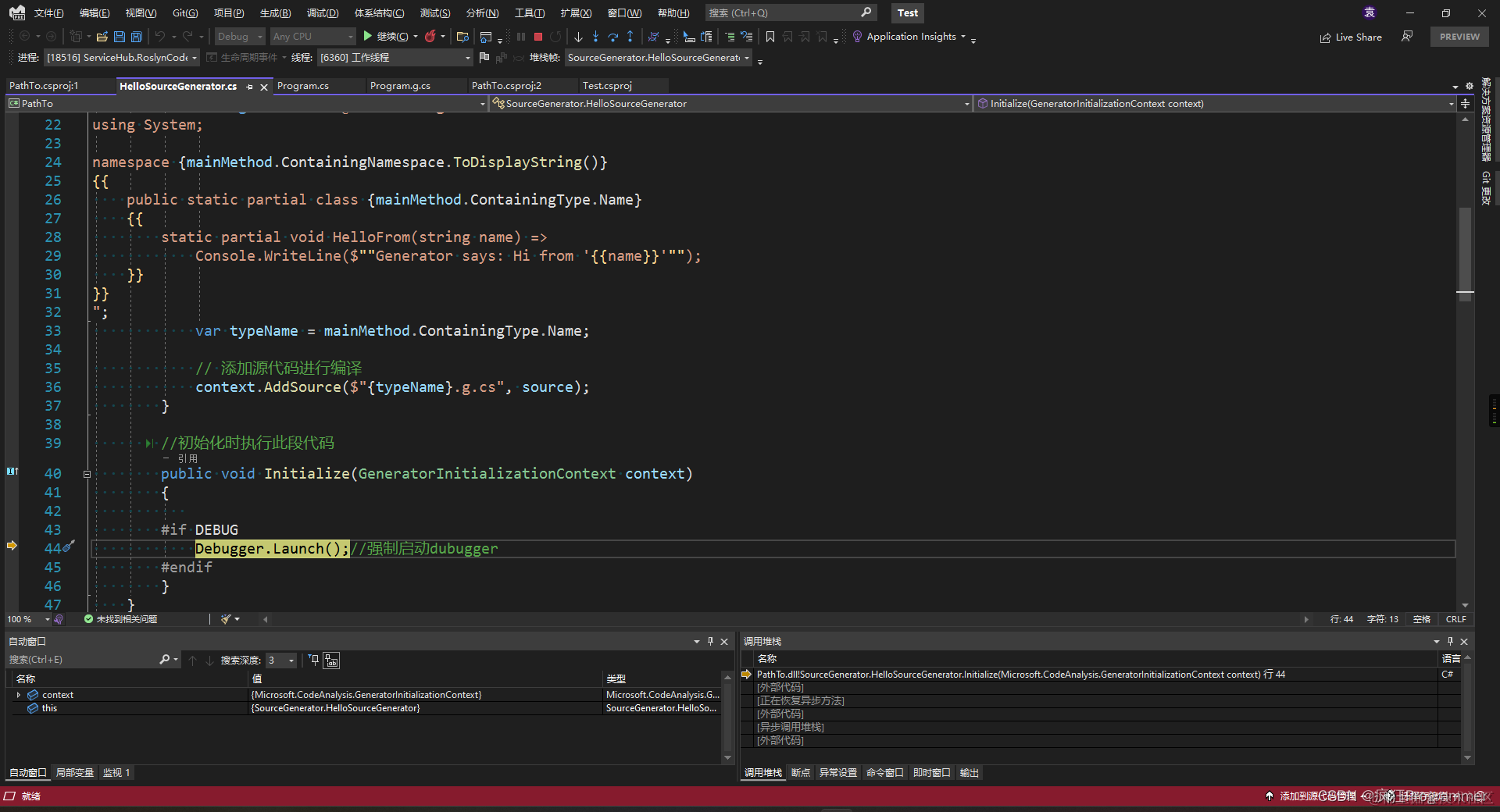Open the Initialize member navigation dropdown
Viewport: 1500px width, 812px height.
point(1215,103)
